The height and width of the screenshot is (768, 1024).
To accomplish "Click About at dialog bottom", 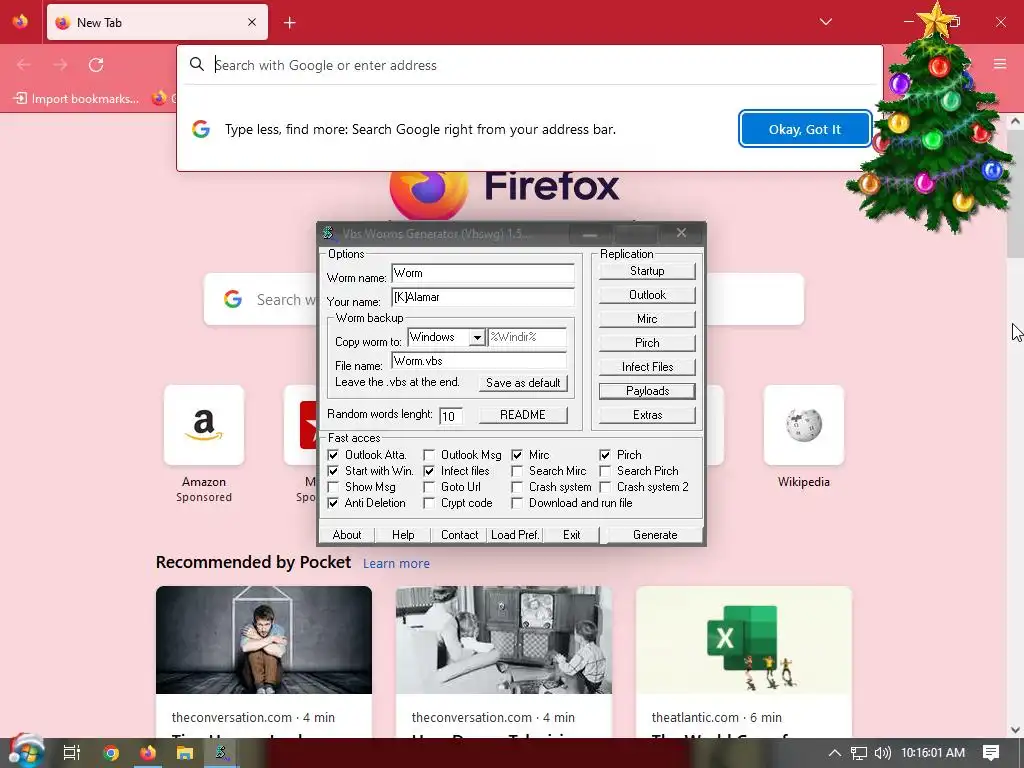I will (347, 535).
